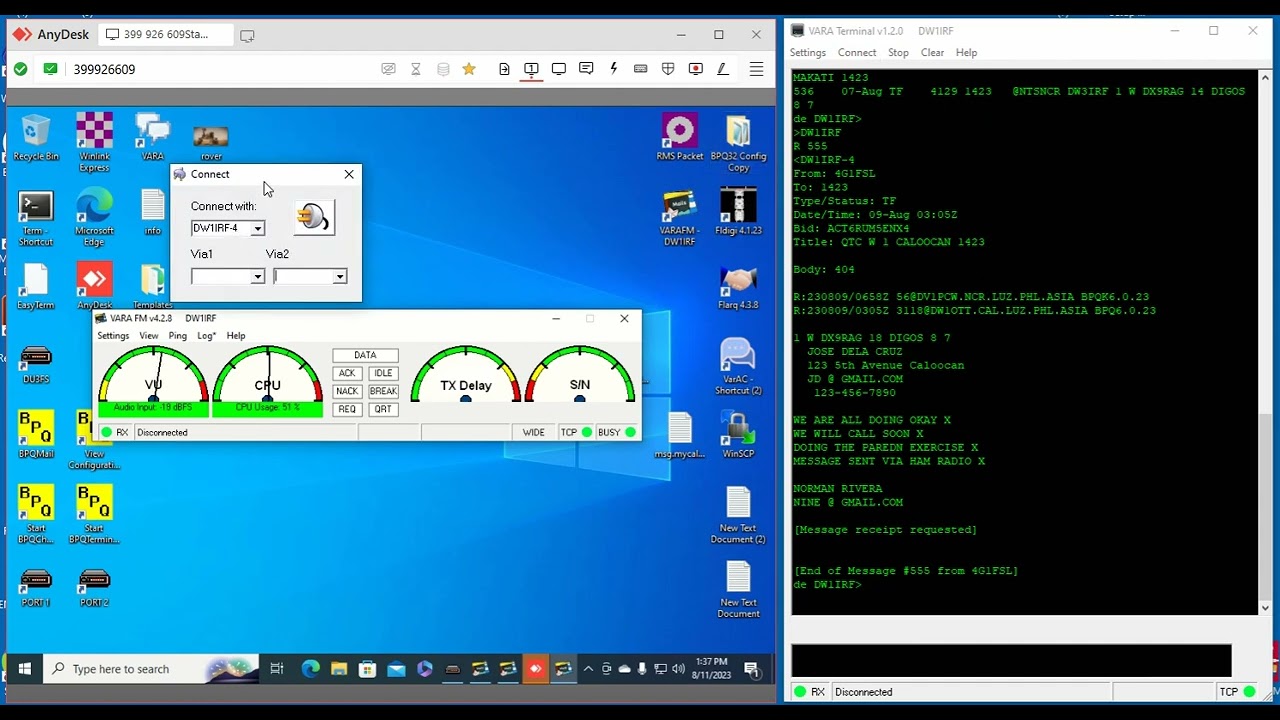The image size is (1280, 720).
Task: Open AnyDesk actions lightning icon
Action: click(613, 69)
